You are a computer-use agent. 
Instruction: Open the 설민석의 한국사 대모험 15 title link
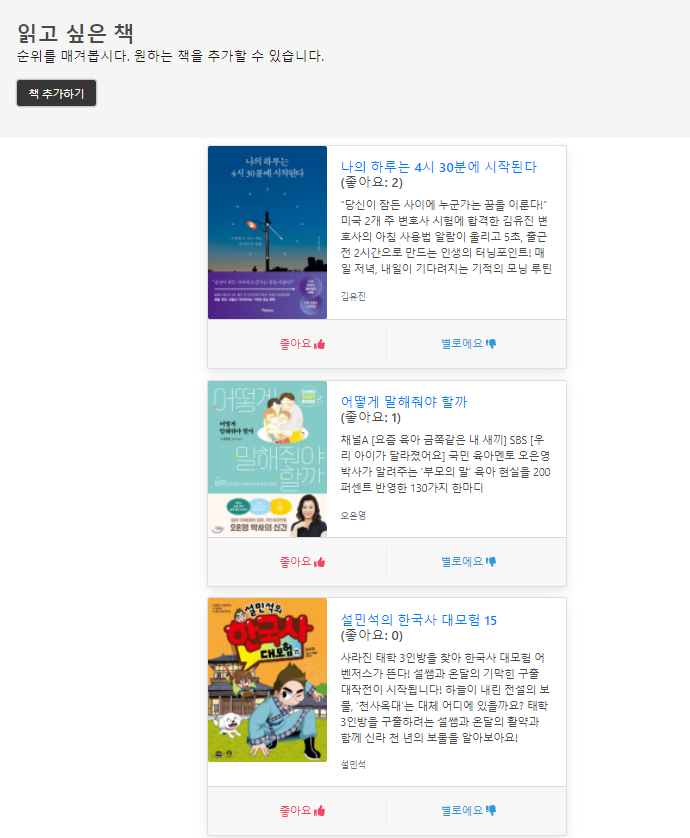[x=418, y=620]
